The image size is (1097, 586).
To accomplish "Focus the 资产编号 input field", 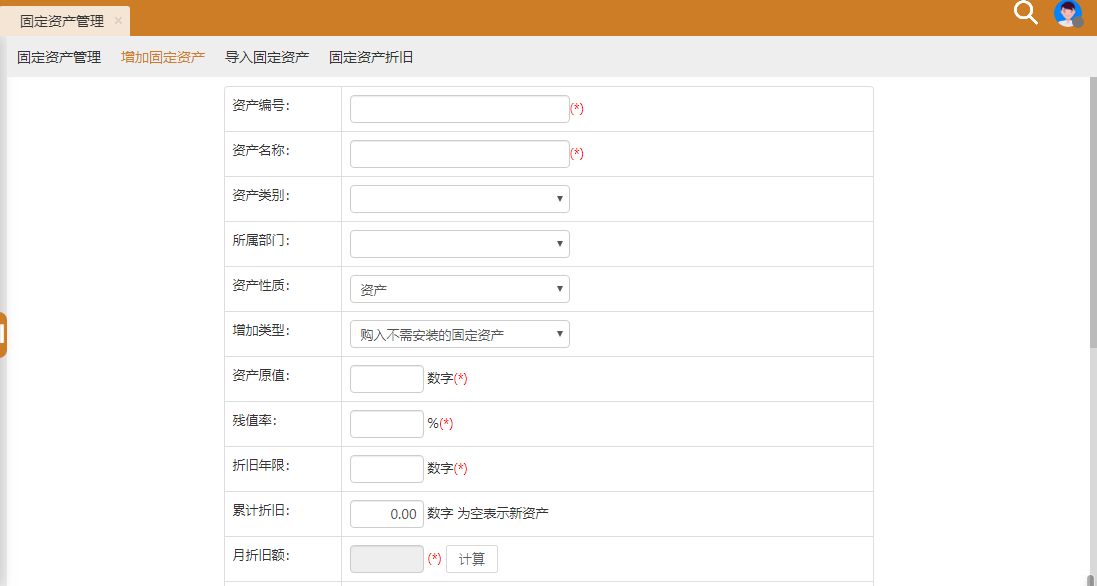I will pyautogui.click(x=459, y=109).
